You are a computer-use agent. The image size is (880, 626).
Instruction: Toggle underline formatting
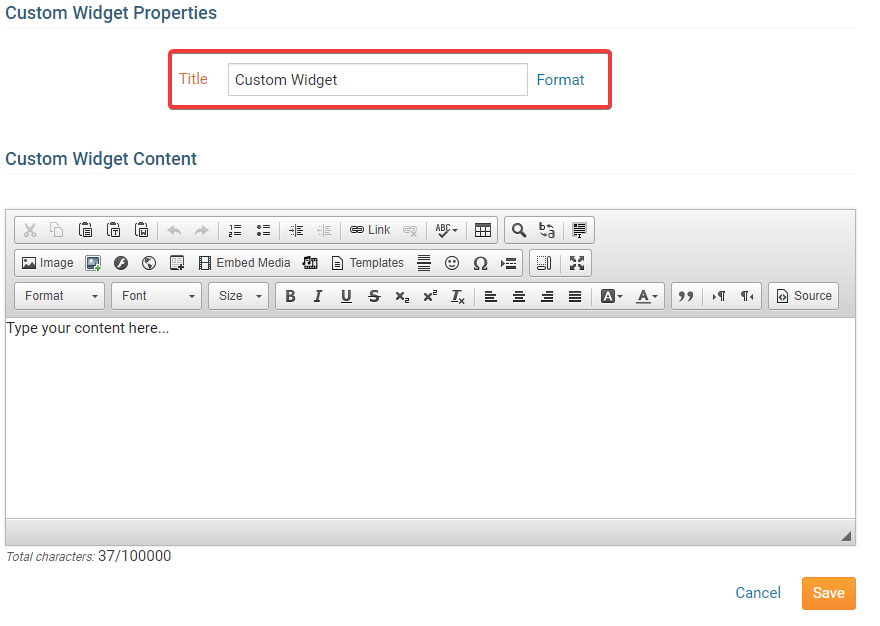point(346,296)
